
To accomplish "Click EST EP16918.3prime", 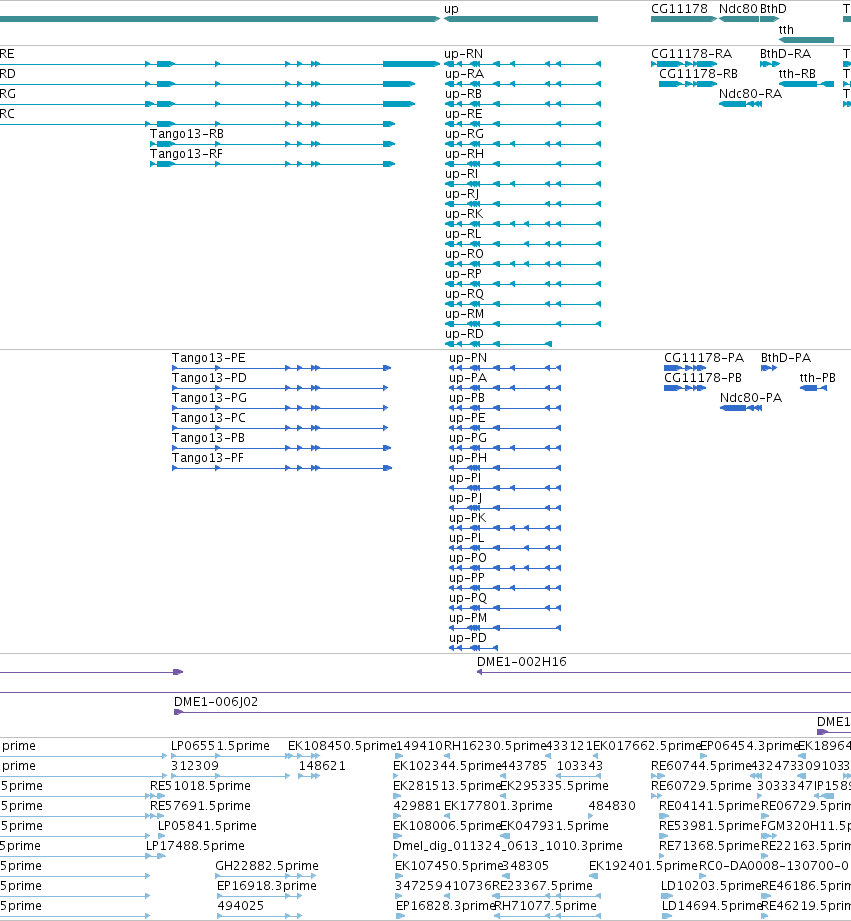I will [267, 886].
